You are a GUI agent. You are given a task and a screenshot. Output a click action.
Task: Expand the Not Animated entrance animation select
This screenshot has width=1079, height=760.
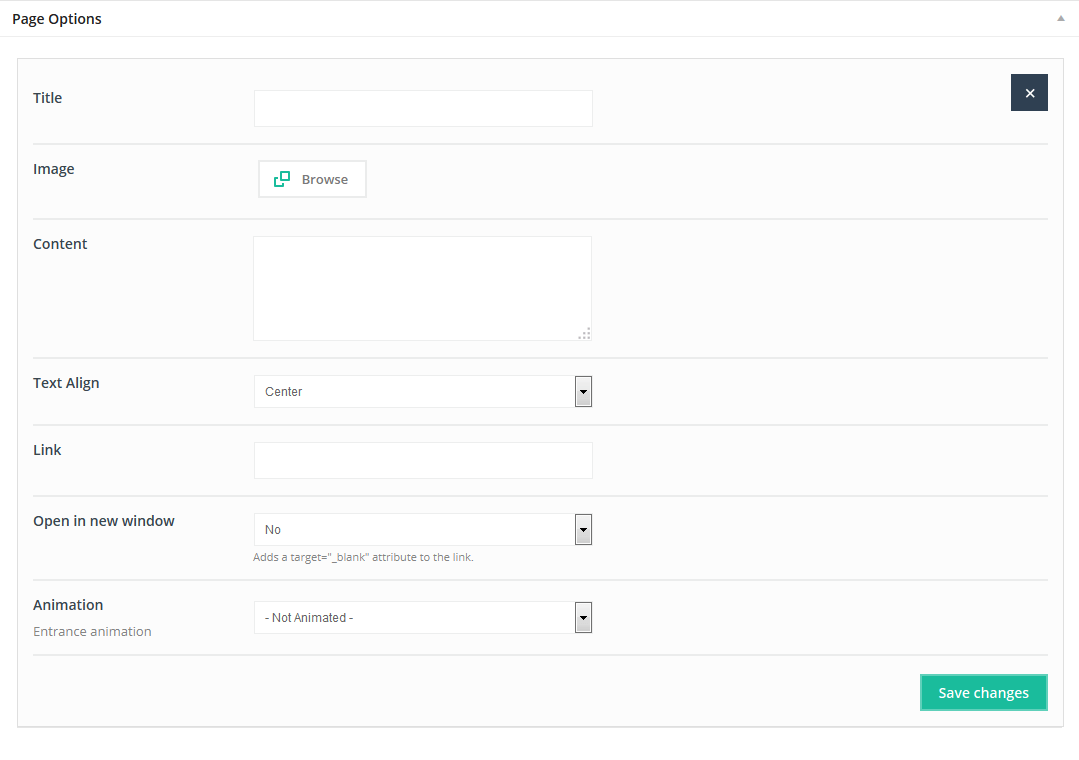[x=414, y=618]
